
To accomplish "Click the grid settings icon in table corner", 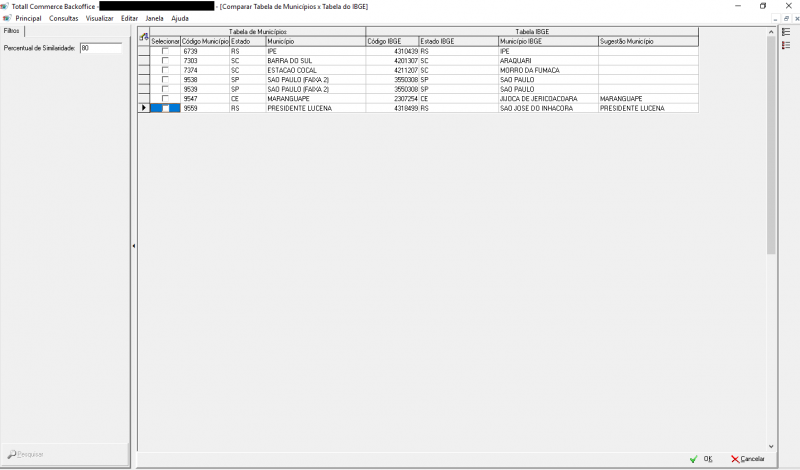I will [144, 37].
